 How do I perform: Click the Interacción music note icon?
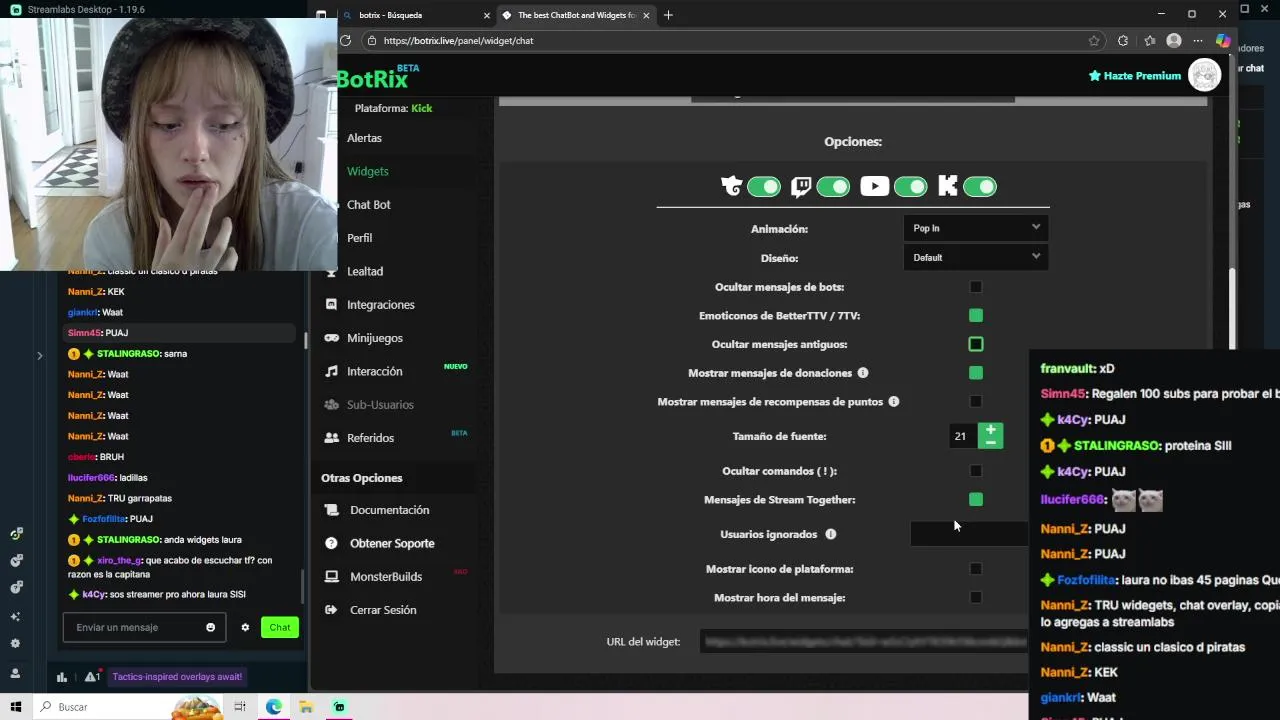[x=332, y=371]
